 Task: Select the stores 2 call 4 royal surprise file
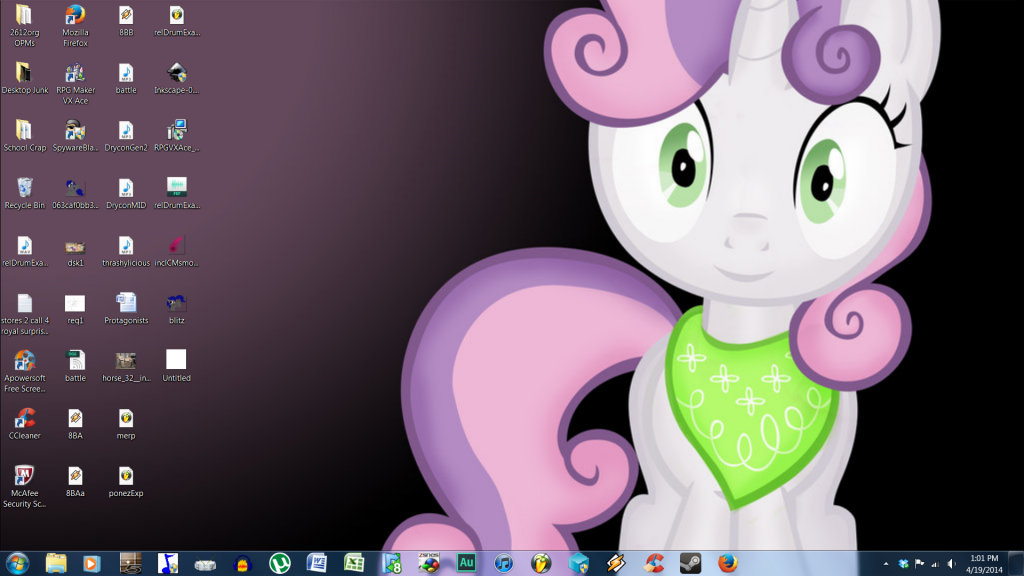[x=24, y=313]
